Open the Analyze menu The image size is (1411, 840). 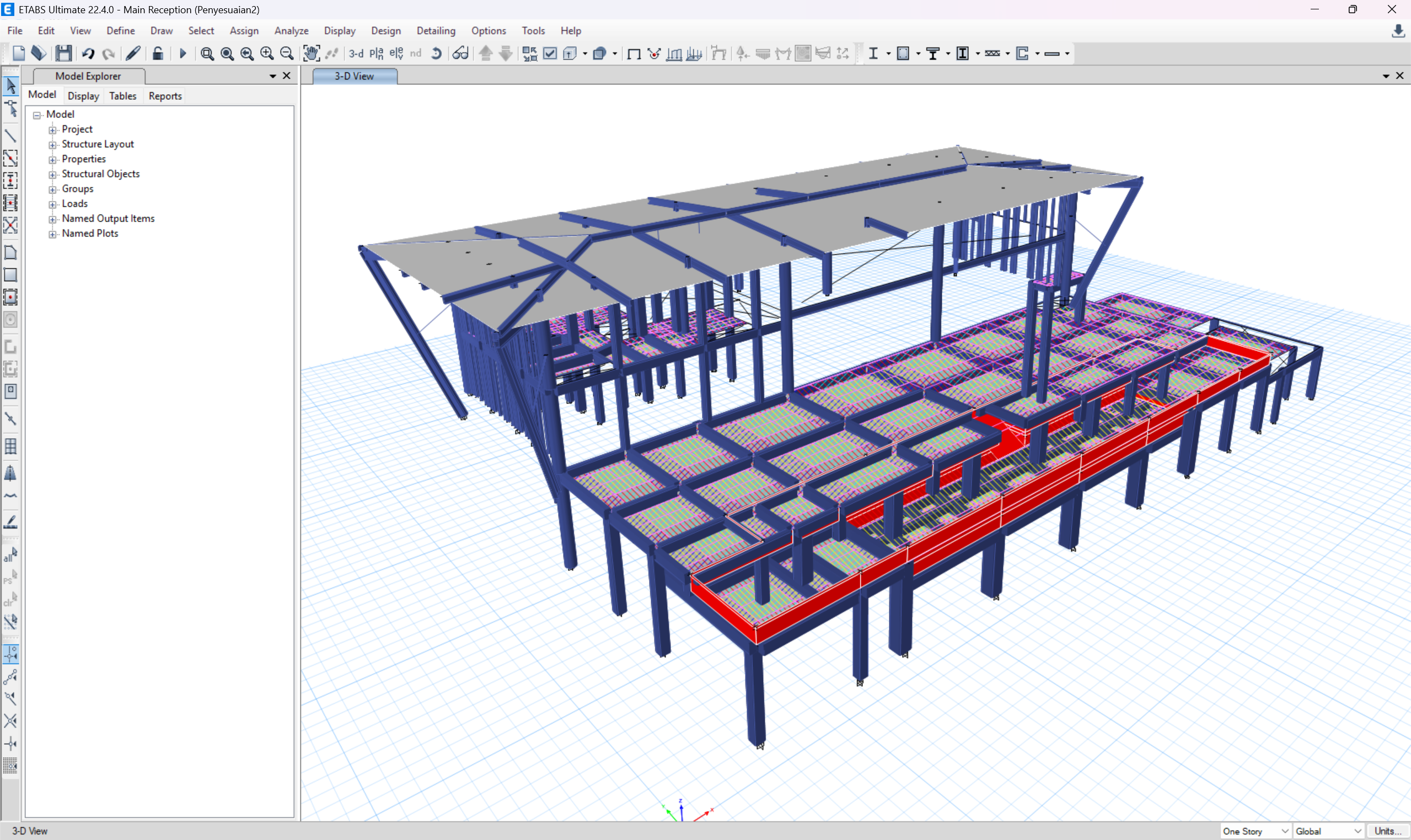click(291, 30)
